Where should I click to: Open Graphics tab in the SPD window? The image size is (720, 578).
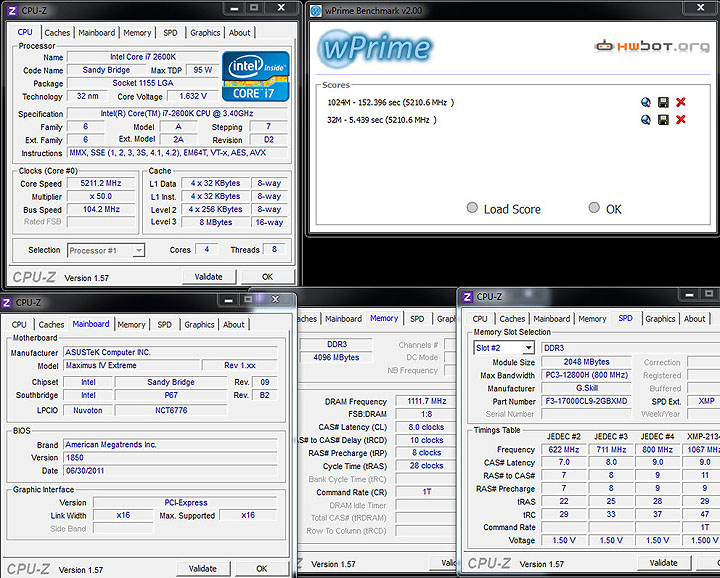[x=660, y=319]
